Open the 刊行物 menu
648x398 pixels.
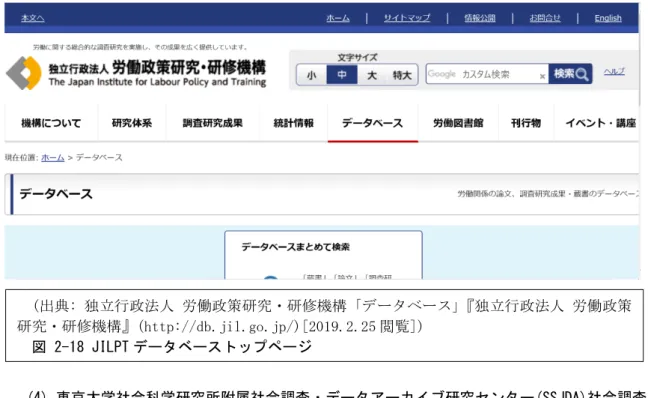[526, 123]
